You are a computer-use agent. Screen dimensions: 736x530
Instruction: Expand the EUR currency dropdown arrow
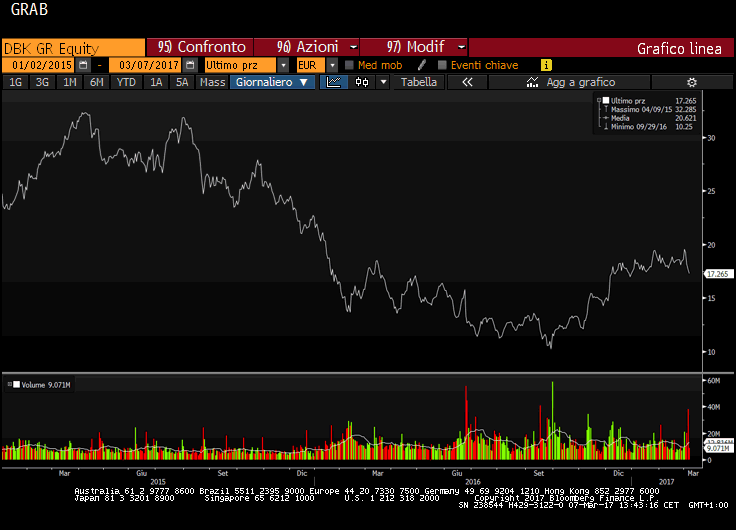tap(332, 65)
